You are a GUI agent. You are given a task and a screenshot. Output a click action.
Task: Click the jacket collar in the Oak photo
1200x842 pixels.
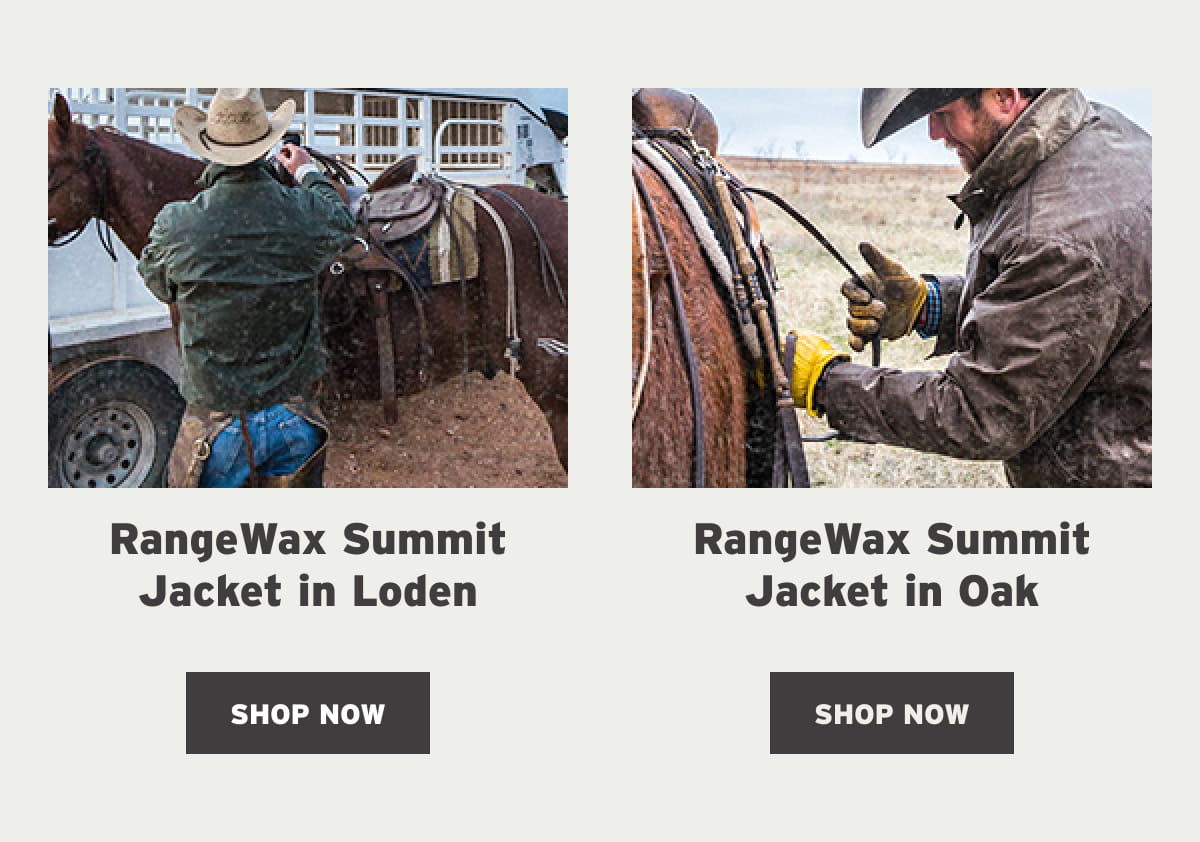[1010, 160]
